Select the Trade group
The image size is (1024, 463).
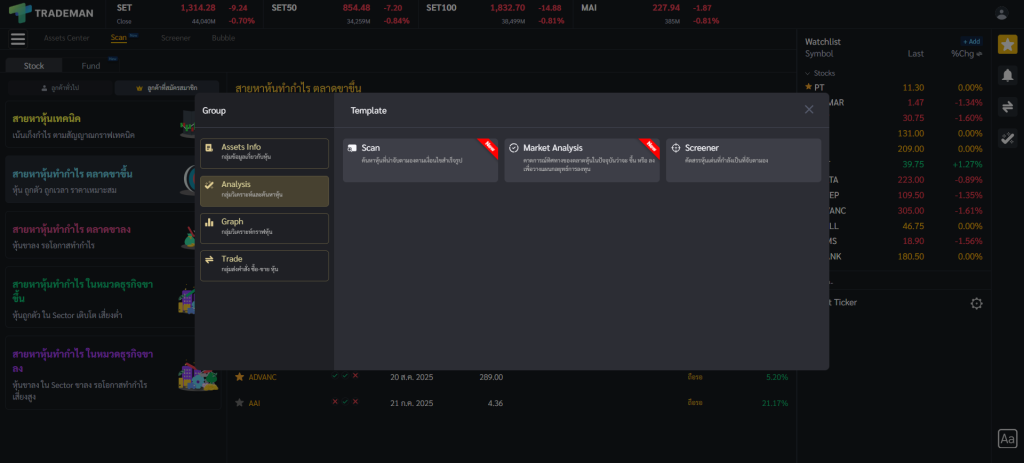(264, 266)
